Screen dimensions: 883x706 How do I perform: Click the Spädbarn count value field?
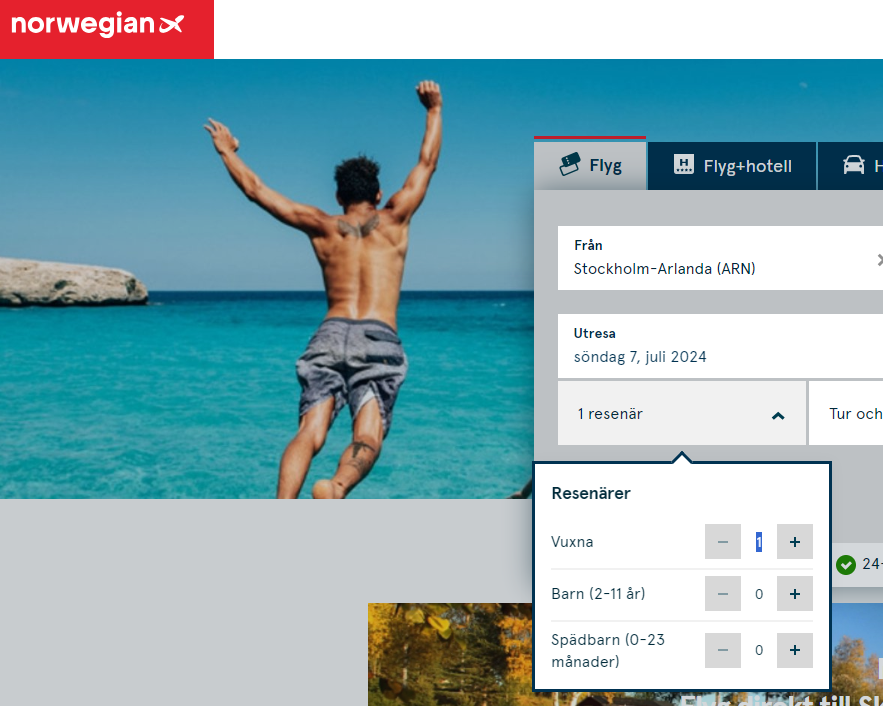[x=759, y=650]
